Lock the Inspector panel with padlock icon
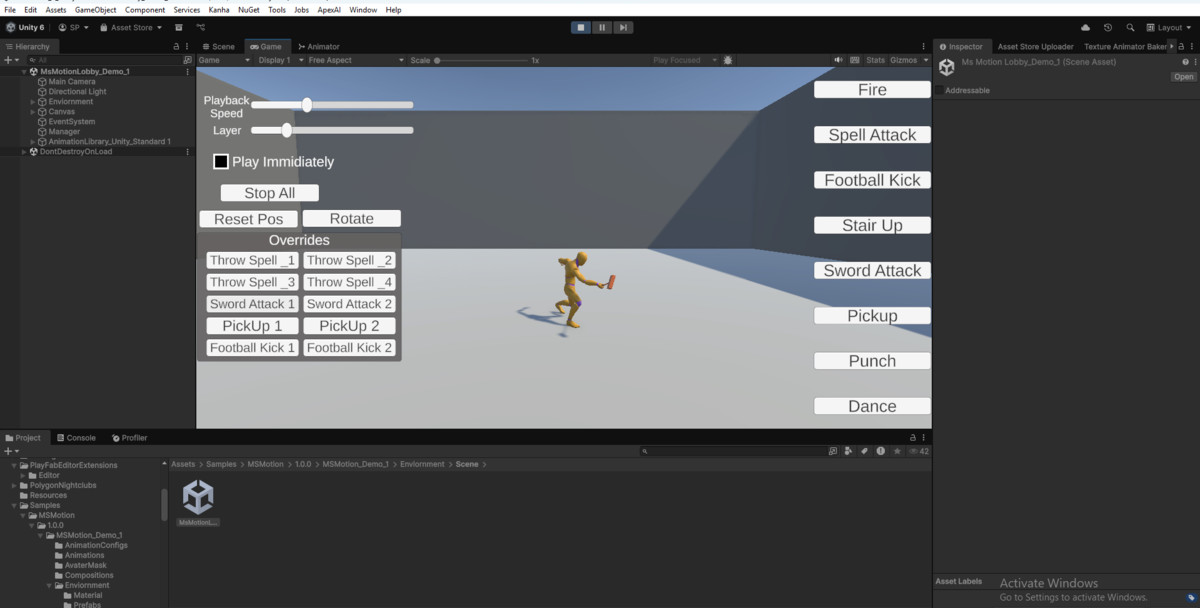 pos(1181,46)
